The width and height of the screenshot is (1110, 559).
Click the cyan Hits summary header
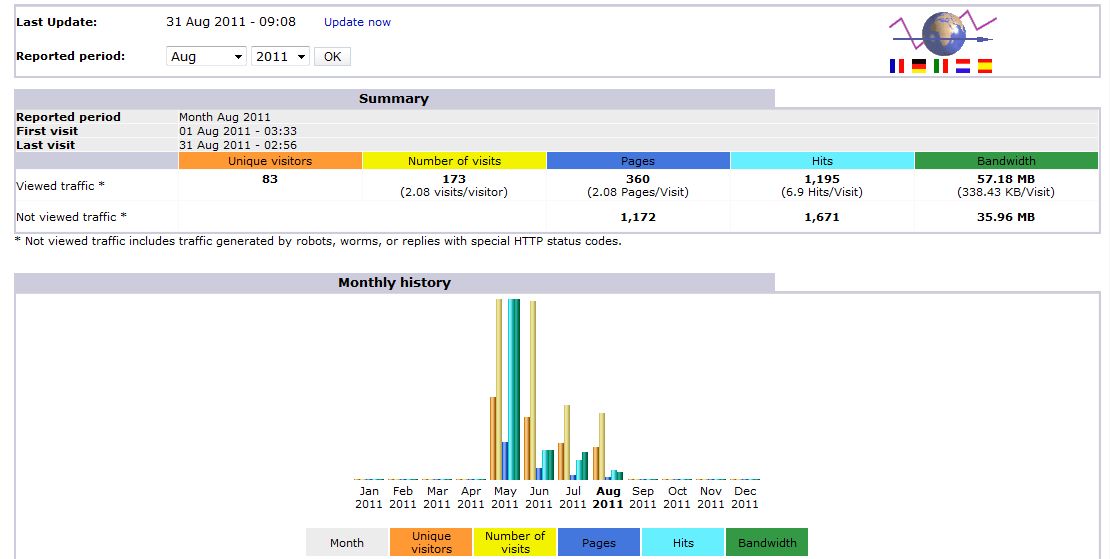(822, 161)
